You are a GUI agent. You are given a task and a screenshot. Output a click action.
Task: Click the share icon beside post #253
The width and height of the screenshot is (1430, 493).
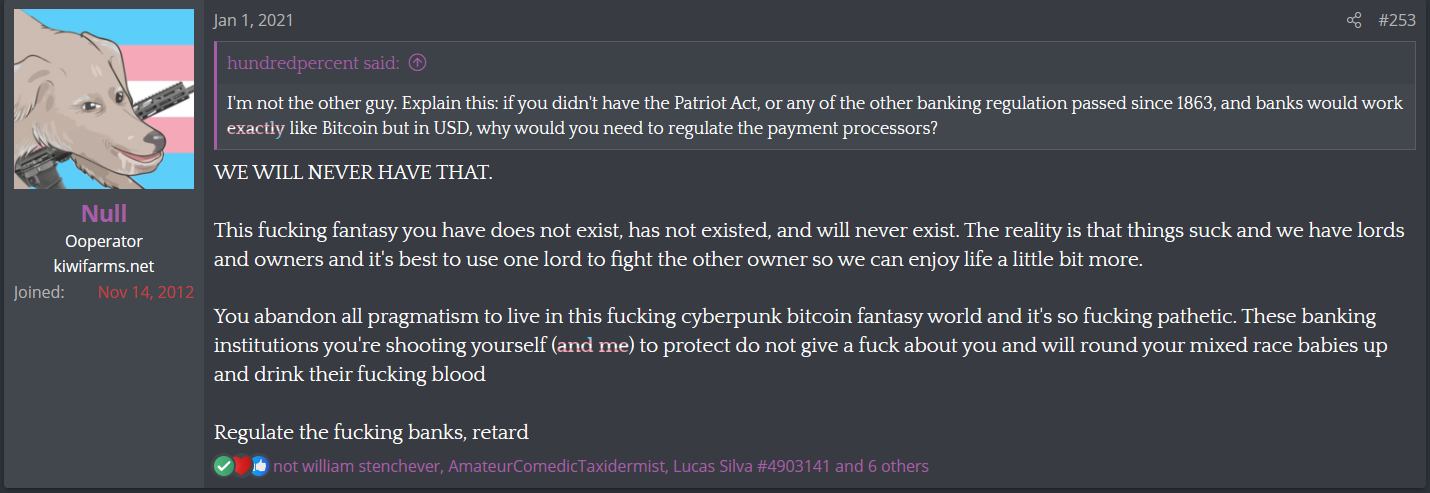[x=1354, y=21]
